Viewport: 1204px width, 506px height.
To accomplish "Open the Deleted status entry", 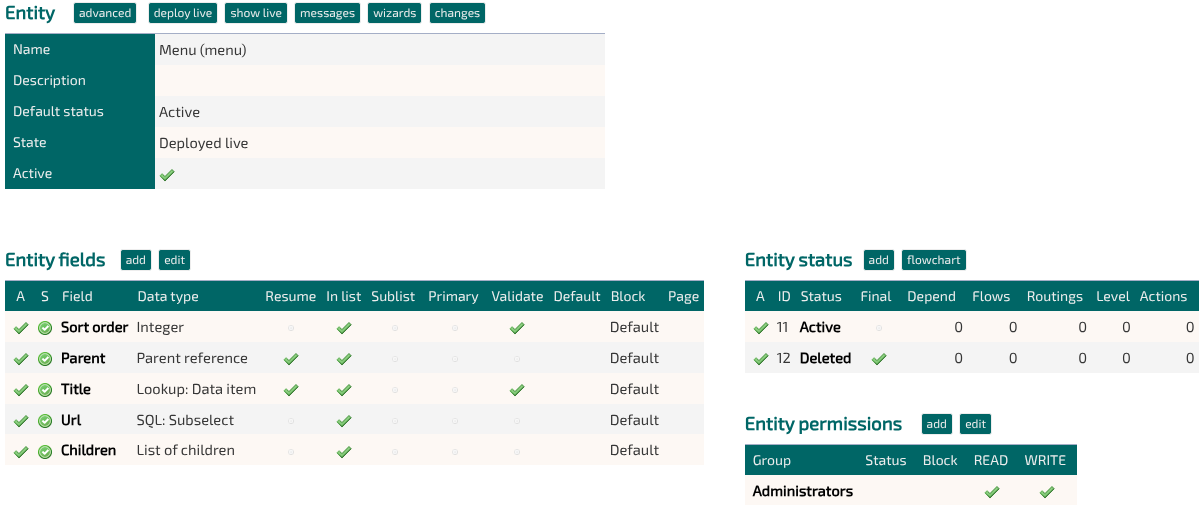I will coord(826,358).
